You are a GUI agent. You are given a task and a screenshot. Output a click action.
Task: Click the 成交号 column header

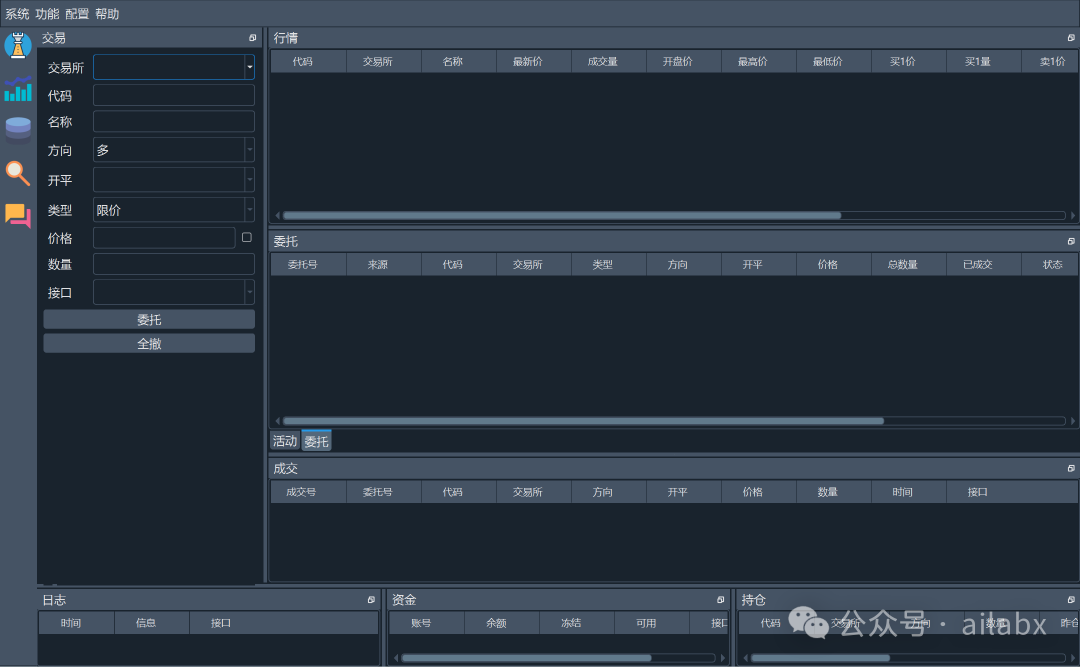309,492
